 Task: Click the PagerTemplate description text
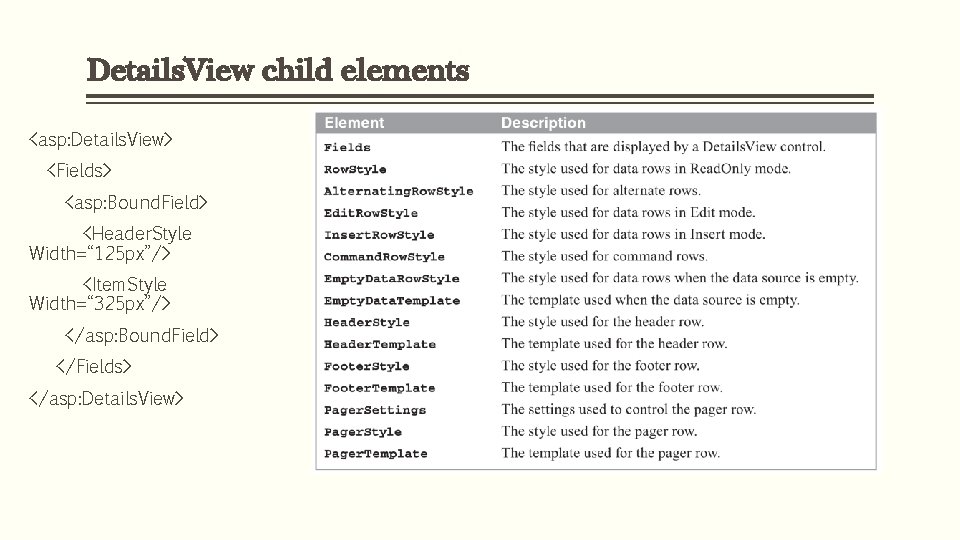610,453
